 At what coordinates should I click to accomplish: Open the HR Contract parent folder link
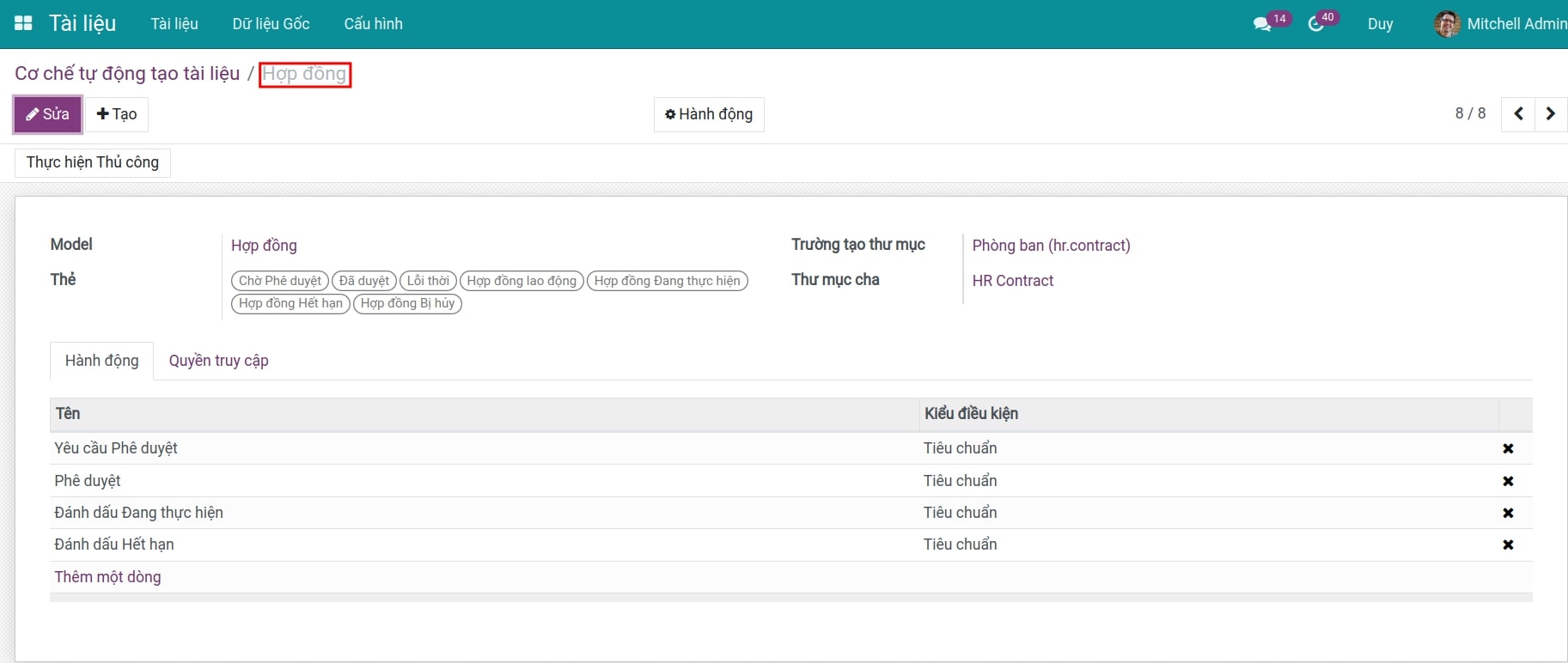[1012, 281]
